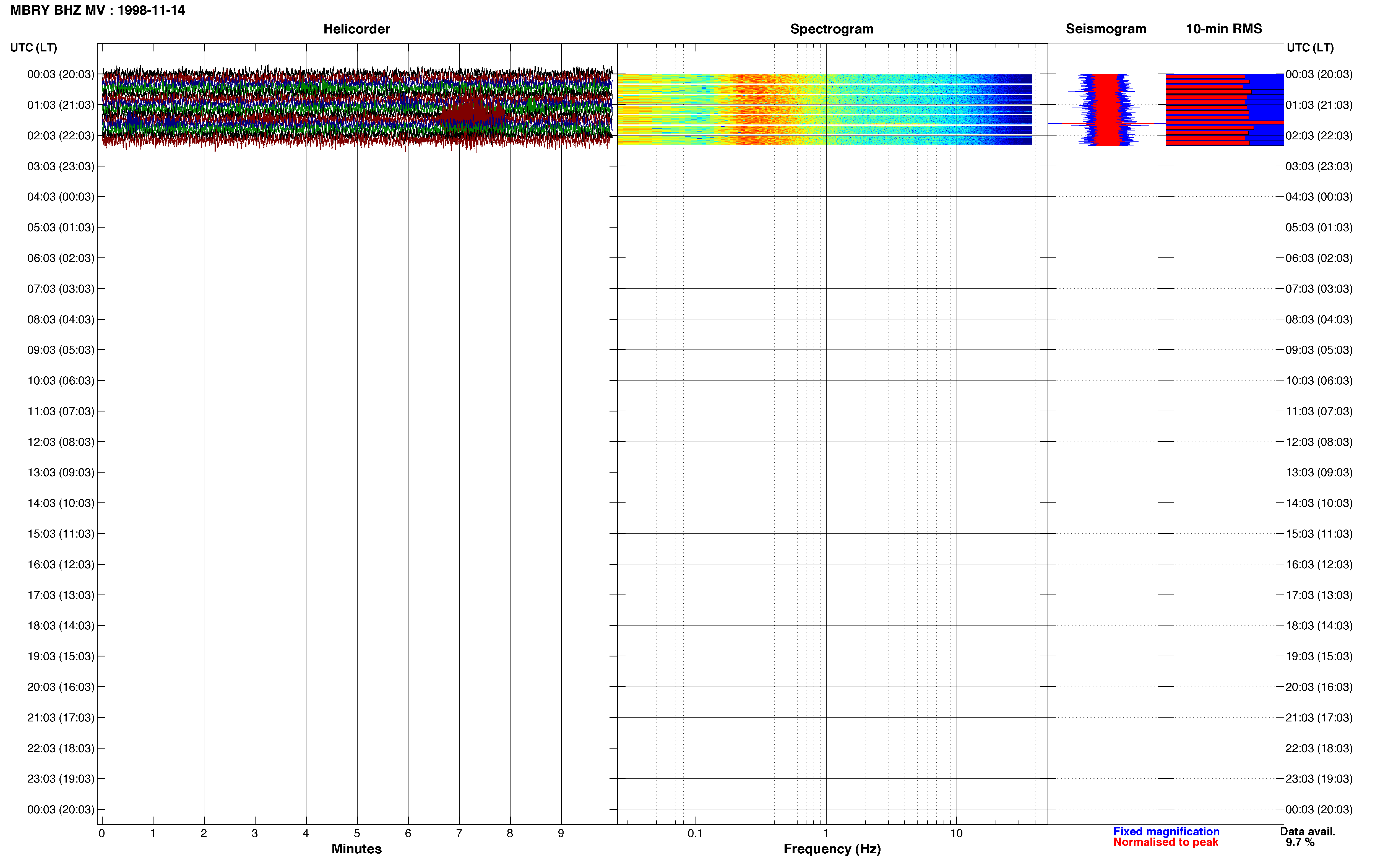
Task: Click the right '06:03 (02:03)' time label
Action: click(x=1319, y=258)
